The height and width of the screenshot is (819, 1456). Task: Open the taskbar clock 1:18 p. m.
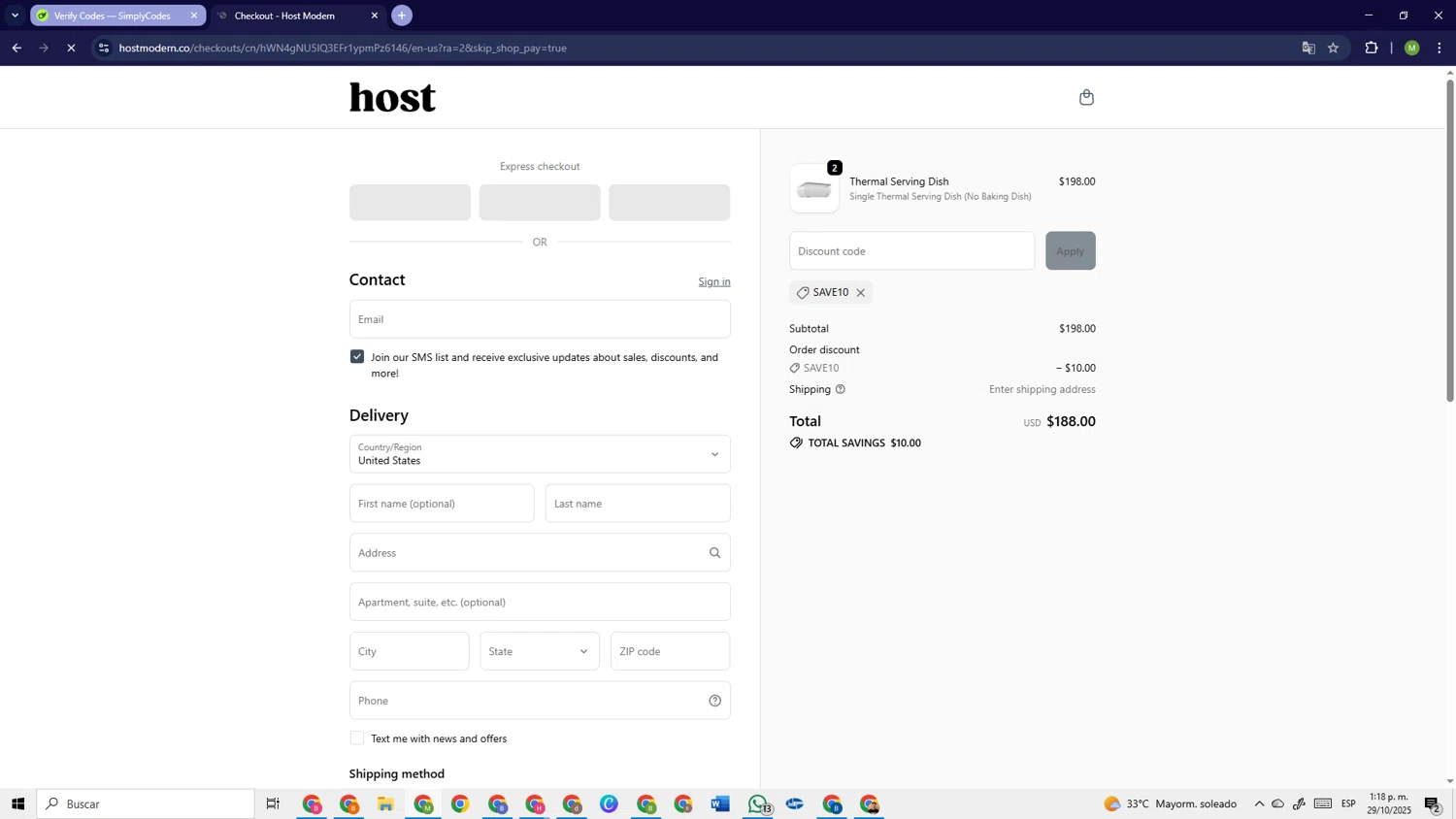pyautogui.click(x=1389, y=803)
